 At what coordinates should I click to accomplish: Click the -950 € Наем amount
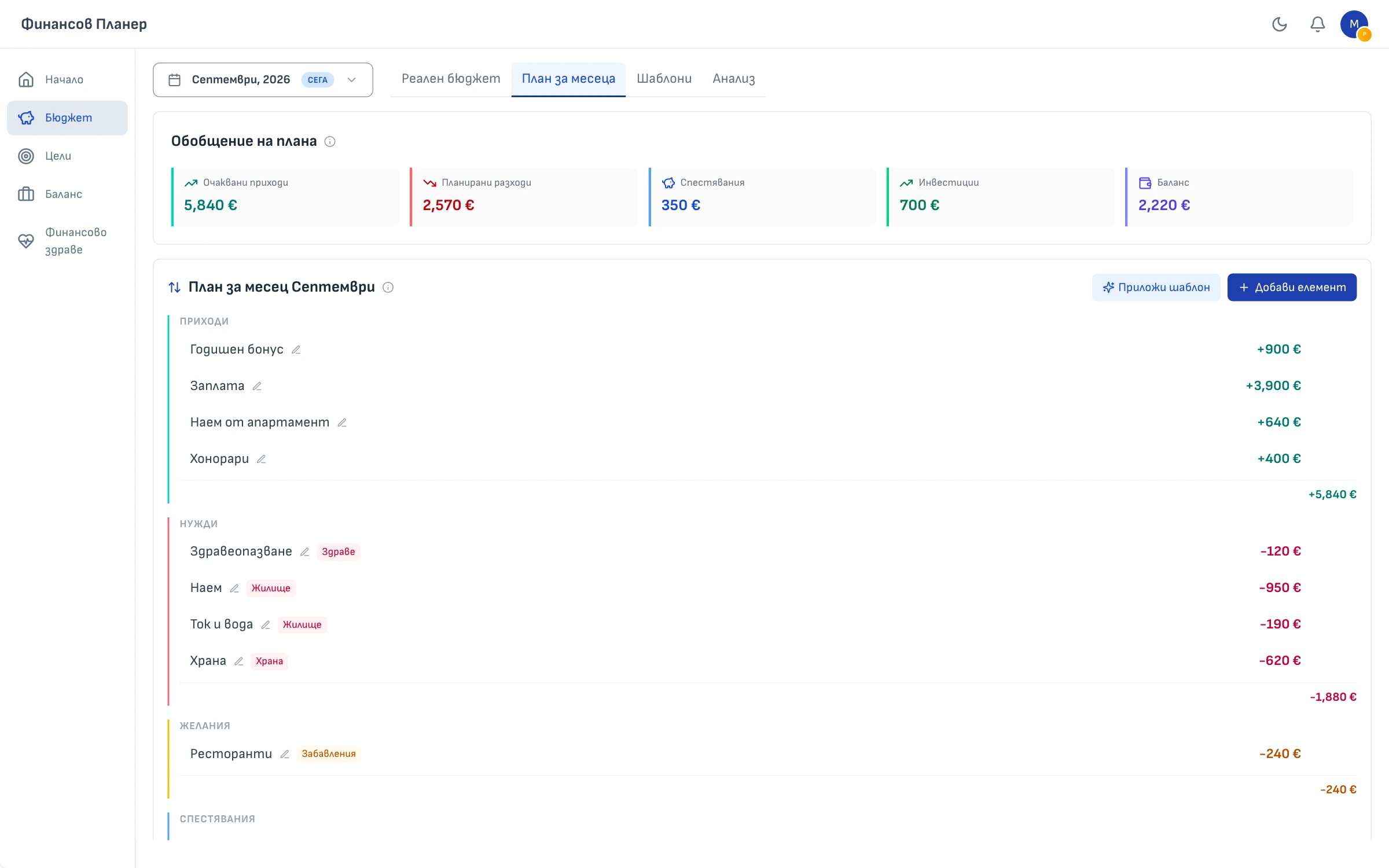click(1280, 588)
